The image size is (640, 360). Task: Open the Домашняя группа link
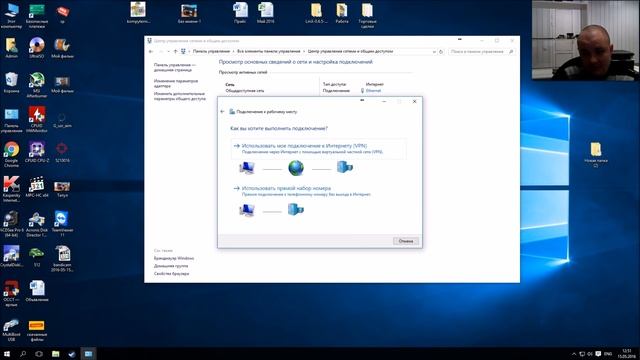171,266
